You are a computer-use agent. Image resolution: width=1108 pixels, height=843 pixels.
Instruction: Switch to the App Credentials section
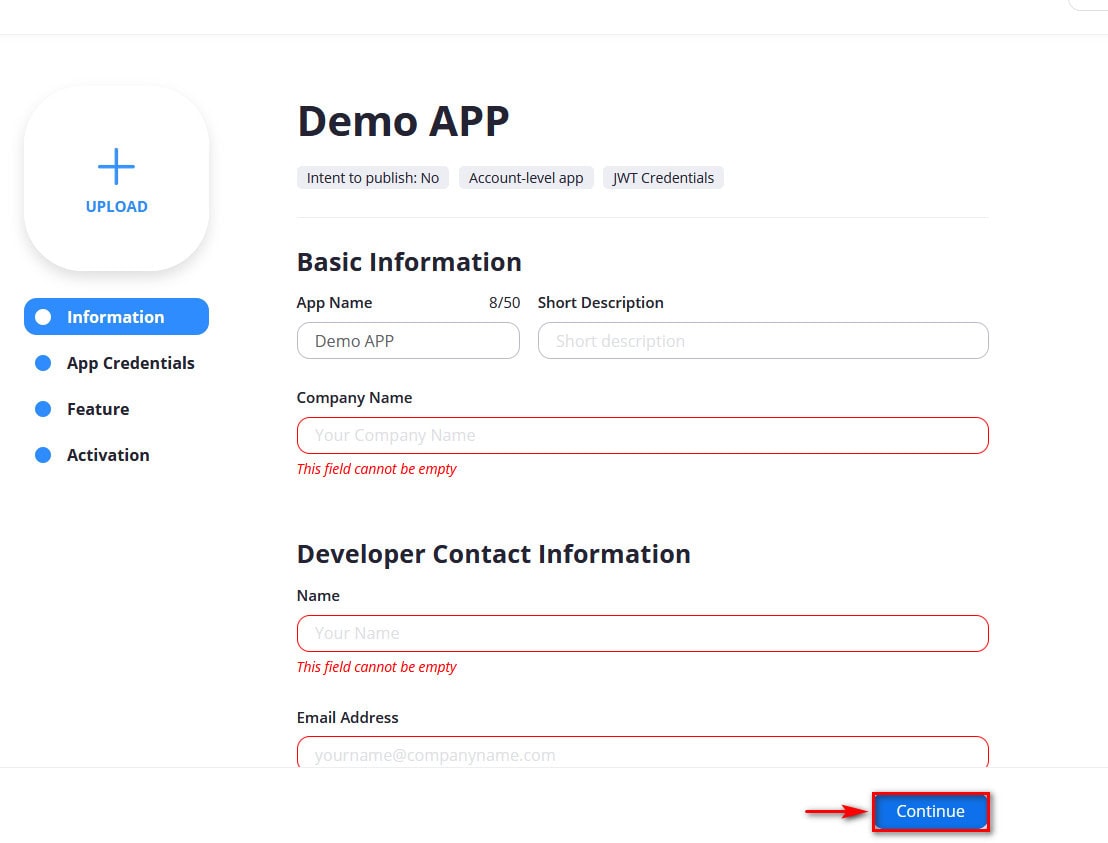tap(130, 363)
